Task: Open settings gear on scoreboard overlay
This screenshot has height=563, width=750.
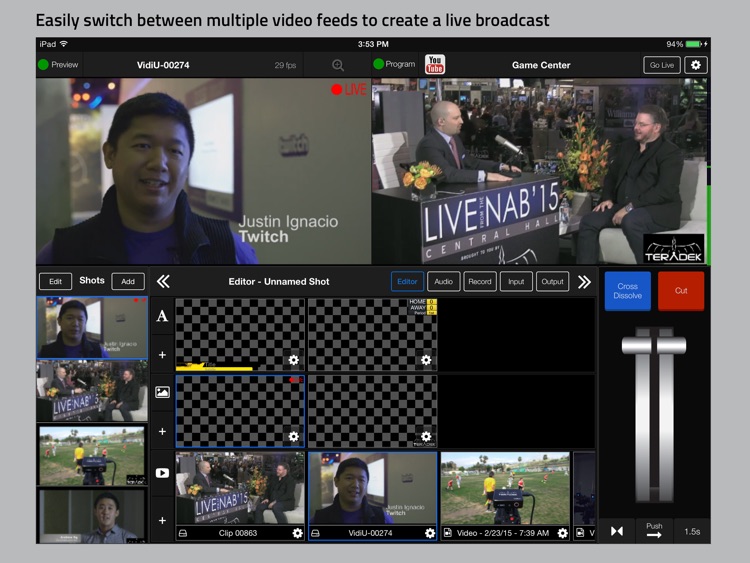Action: click(x=426, y=360)
